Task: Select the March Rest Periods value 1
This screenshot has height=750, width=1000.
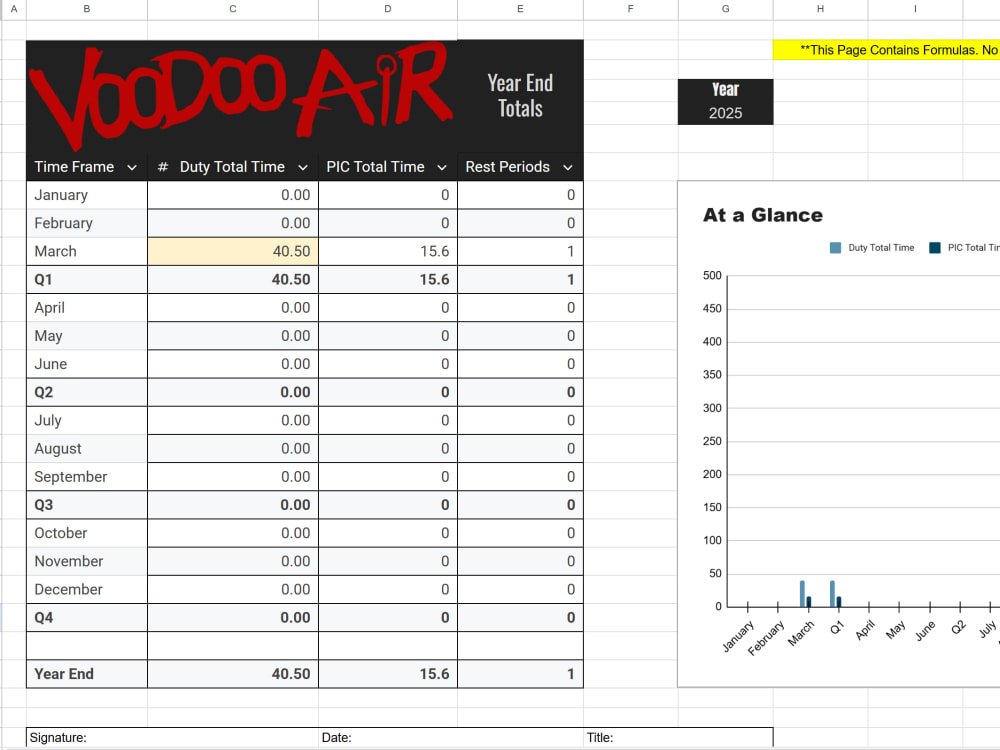Action: [x=520, y=251]
